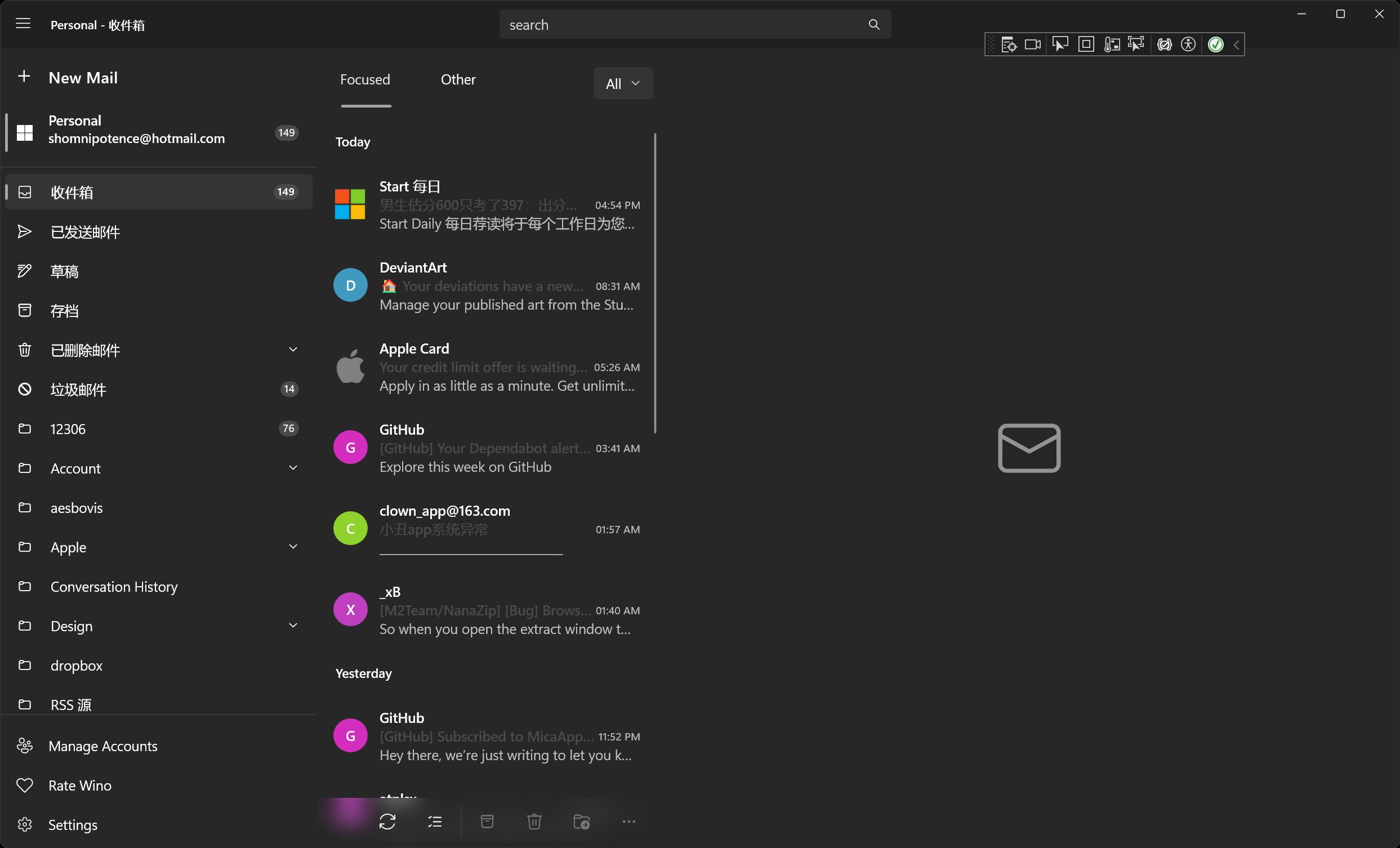
Task: Click the trash delete icon in bottom toolbar
Action: pos(534,822)
